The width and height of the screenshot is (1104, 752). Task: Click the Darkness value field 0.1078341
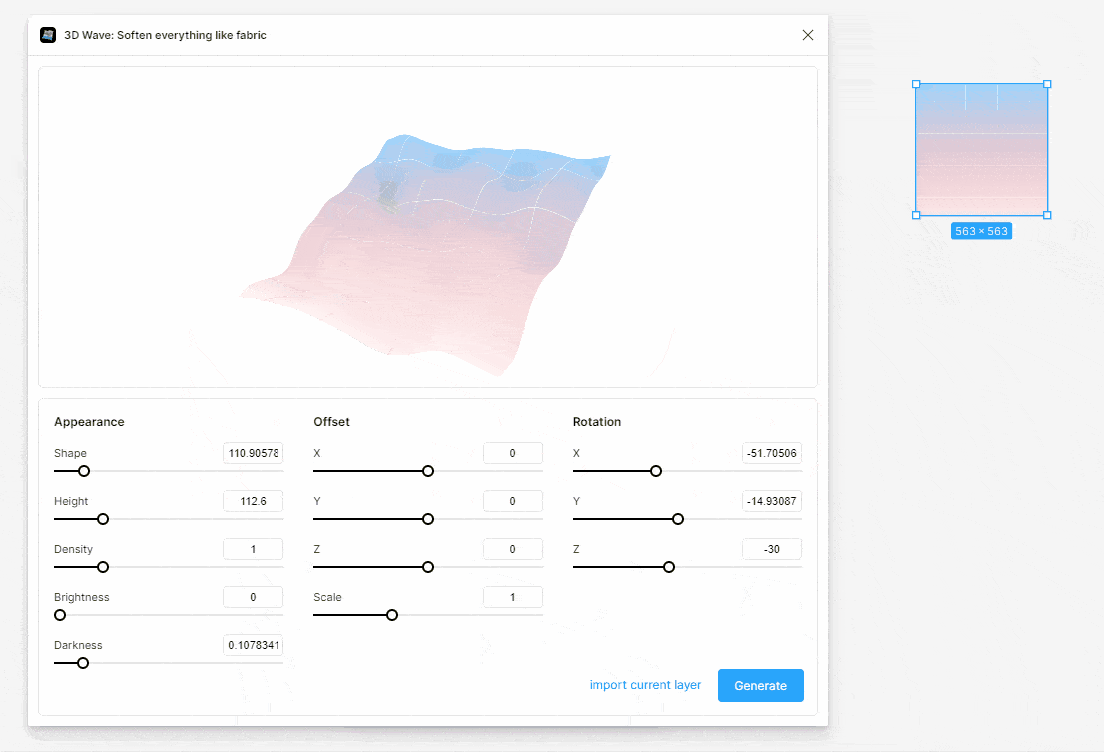pos(253,644)
